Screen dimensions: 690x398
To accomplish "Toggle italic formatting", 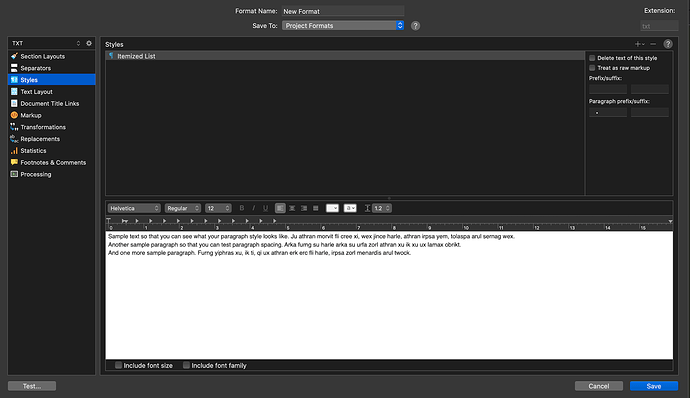I will click(253, 208).
